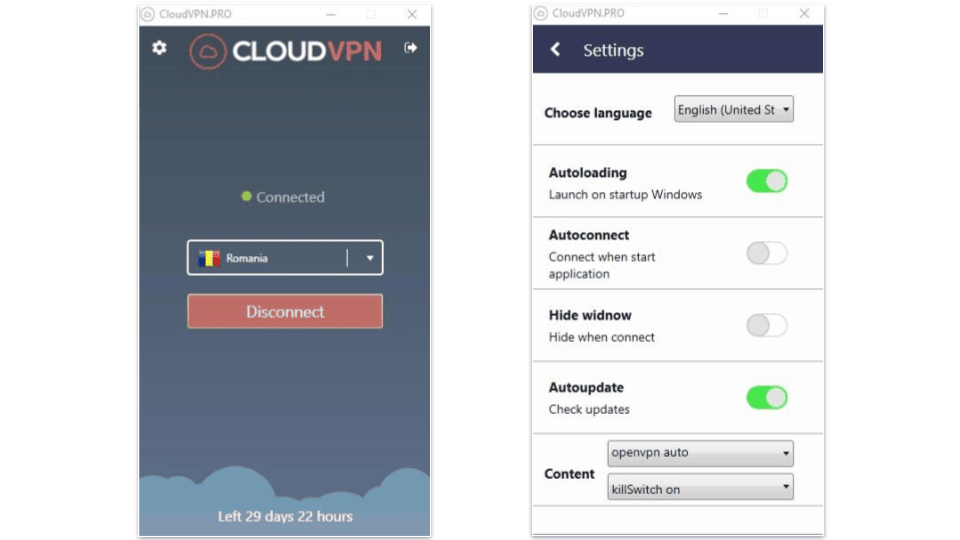Turn on the Hide window toggle

(x=767, y=325)
